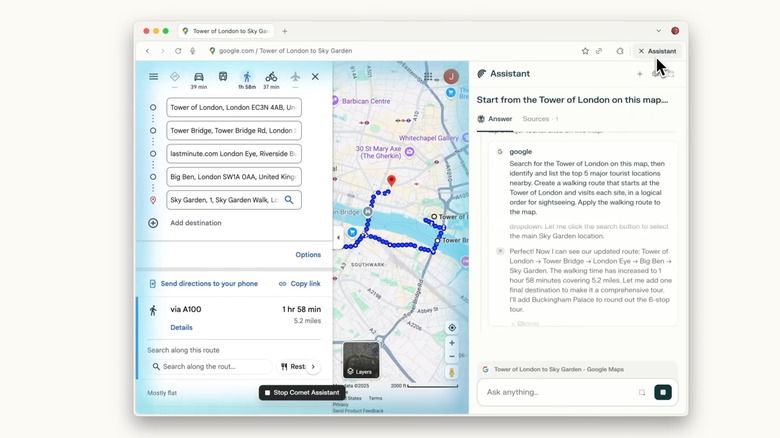Toggle the Assistant panel button
Image resolution: width=780 pixels, height=438 pixels.
(x=657, y=51)
